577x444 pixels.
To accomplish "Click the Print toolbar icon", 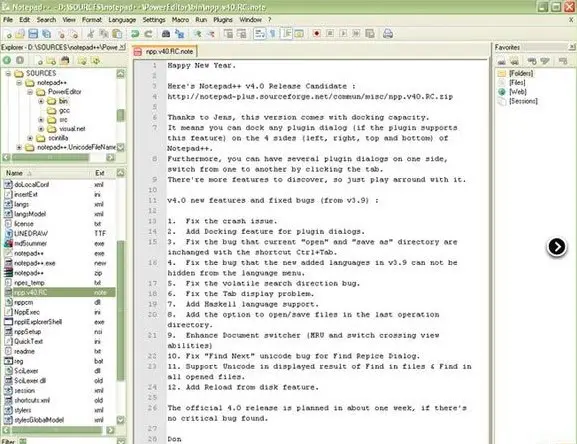I will click(x=388, y=34).
